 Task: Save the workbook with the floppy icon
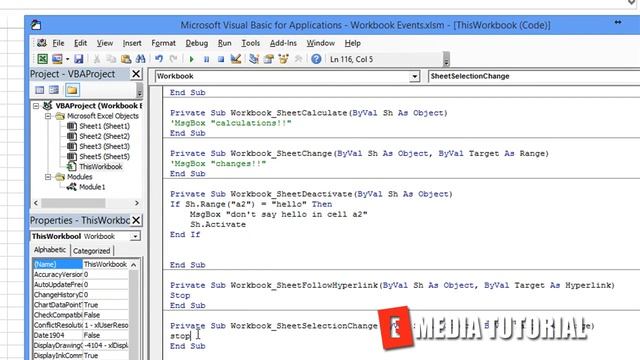click(x=78, y=59)
